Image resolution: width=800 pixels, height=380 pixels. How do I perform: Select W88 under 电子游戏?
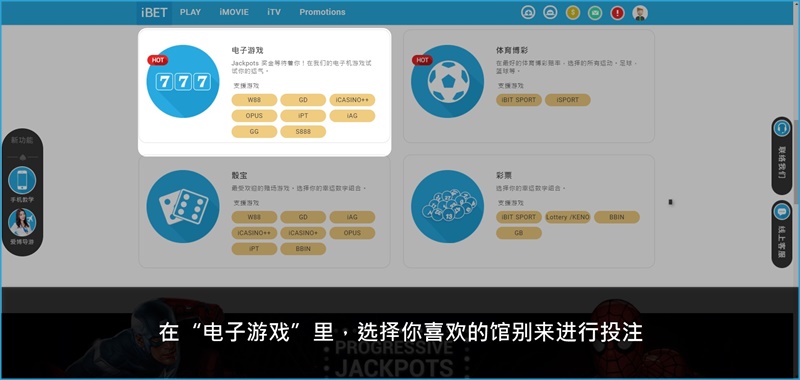pos(254,100)
